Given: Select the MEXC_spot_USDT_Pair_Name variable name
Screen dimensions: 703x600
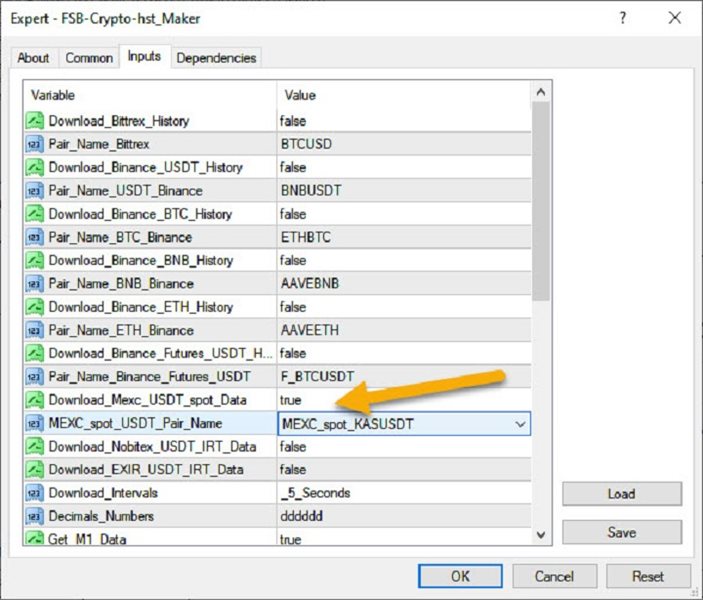Looking at the screenshot, I should 135,423.
